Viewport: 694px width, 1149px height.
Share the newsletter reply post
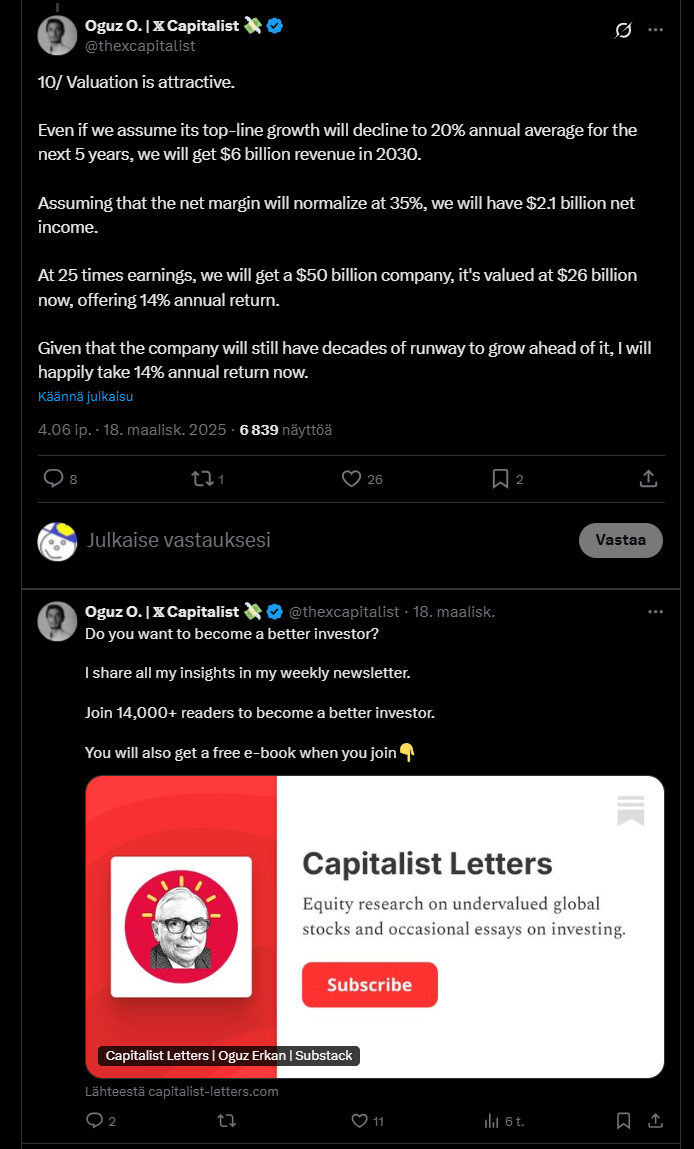655,1121
